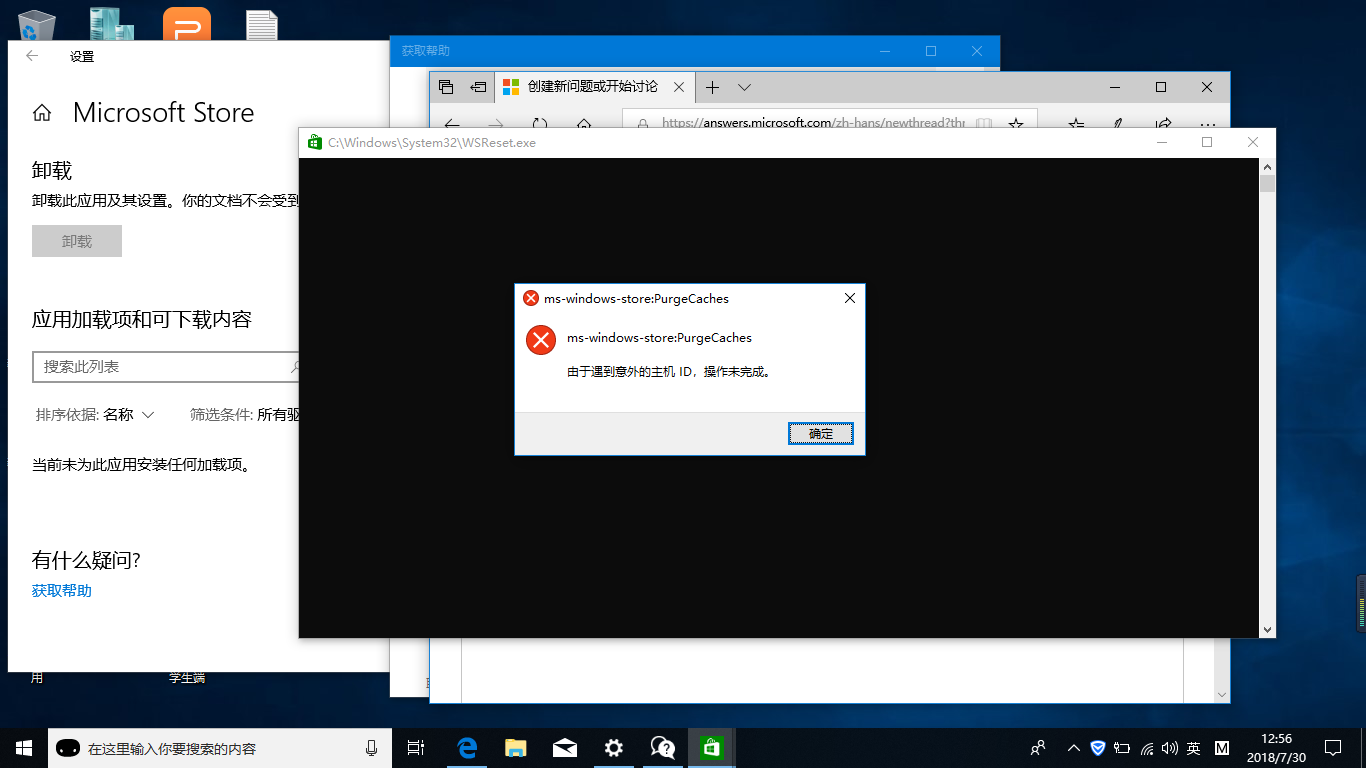The image size is (1366, 768).
Task: Show tabs you've set aside in Edge
Action: pyautogui.click(x=446, y=87)
